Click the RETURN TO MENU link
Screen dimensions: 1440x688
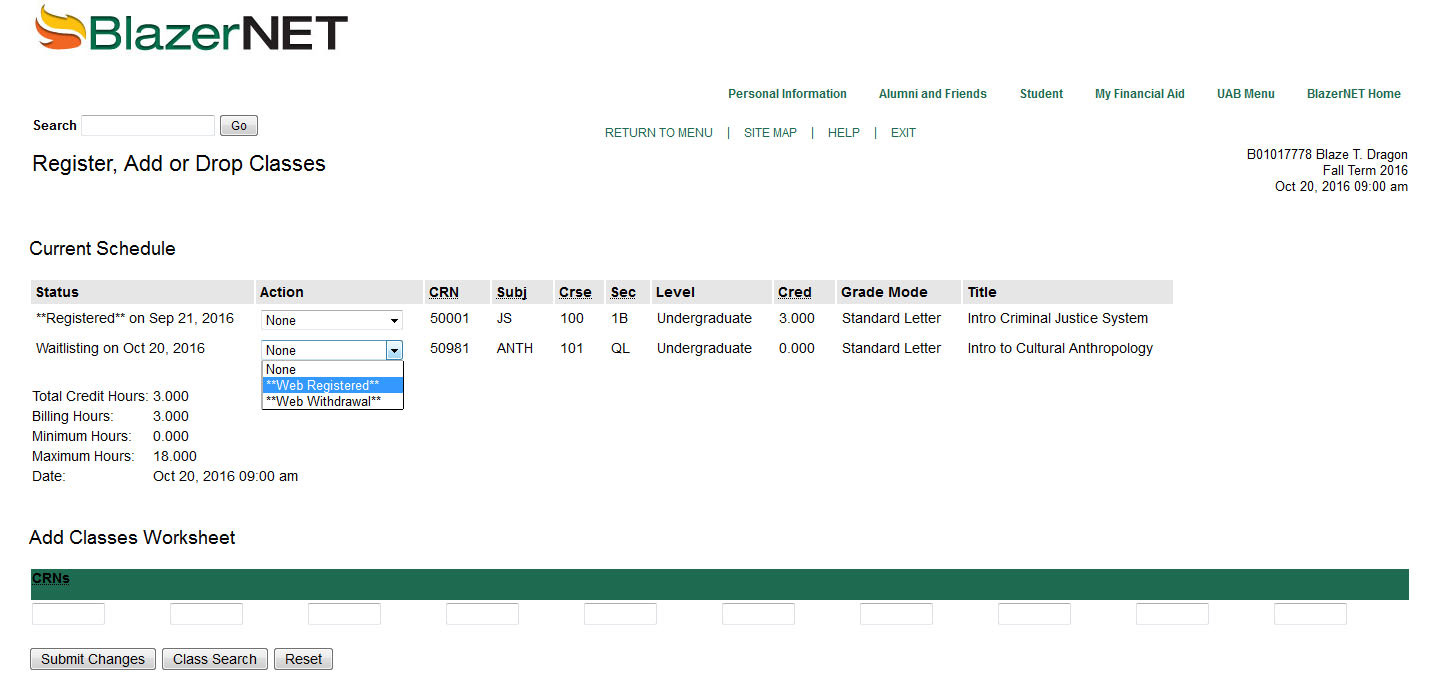pyautogui.click(x=658, y=133)
